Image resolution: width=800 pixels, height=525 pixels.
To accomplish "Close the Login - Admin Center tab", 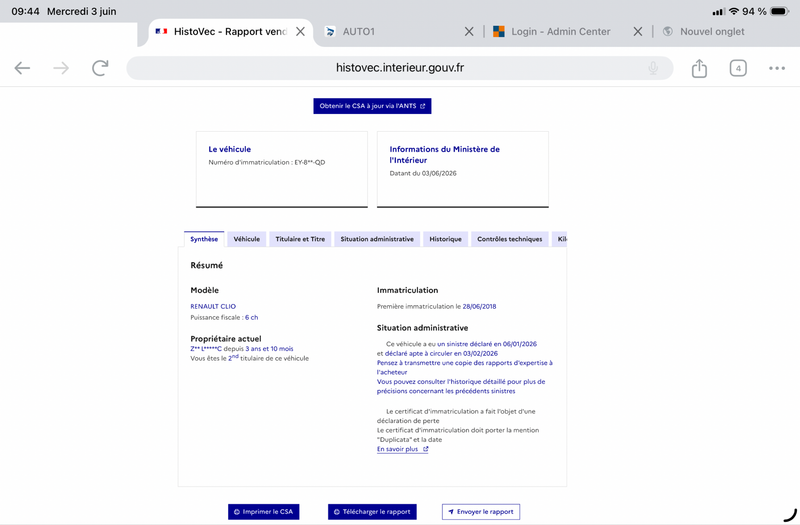I will [x=637, y=32].
